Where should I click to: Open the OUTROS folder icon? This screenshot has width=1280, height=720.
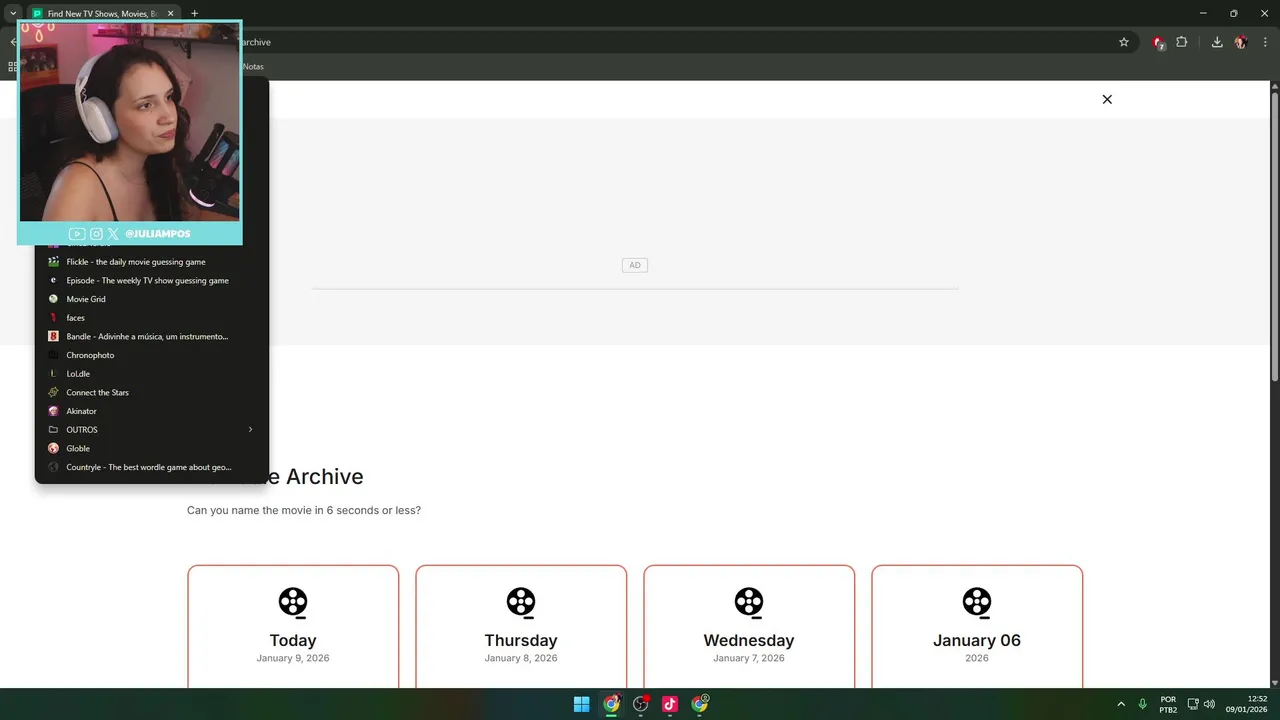tap(54, 430)
